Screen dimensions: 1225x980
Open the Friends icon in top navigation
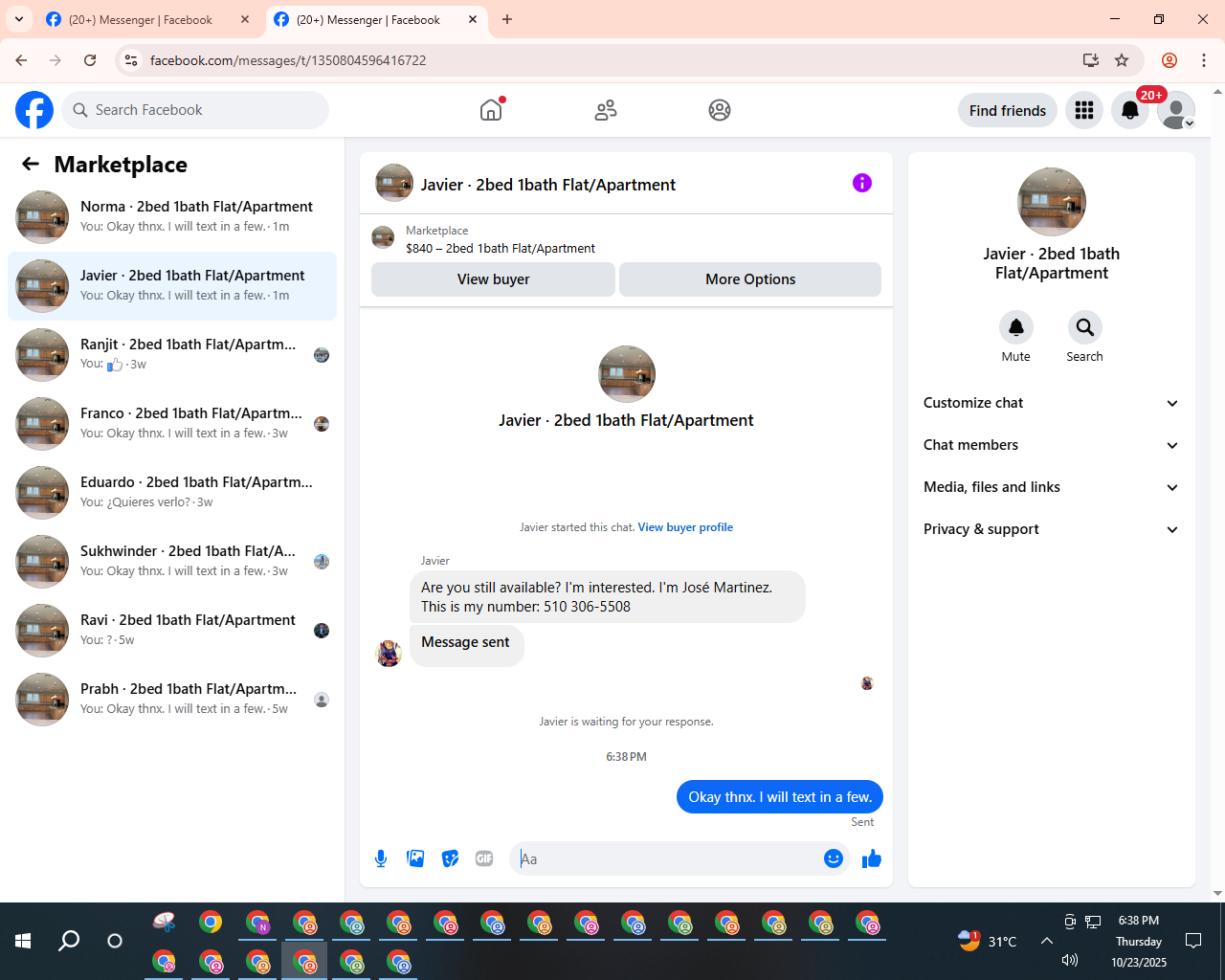pyautogui.click(x=606, y=110)
